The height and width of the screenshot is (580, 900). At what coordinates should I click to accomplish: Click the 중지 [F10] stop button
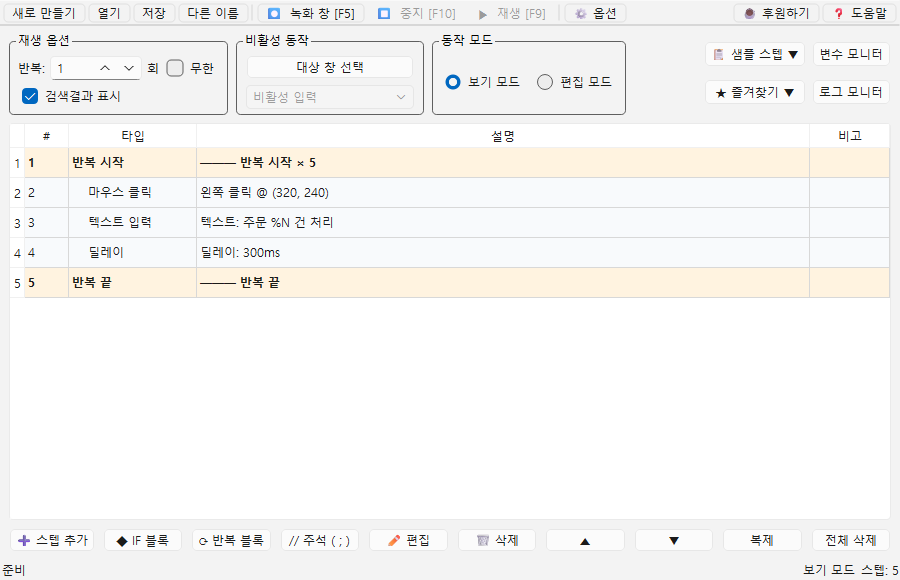tap(416, 13)
